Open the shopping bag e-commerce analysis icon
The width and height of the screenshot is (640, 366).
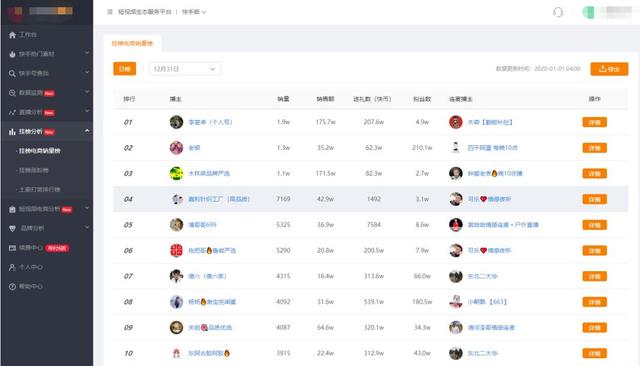[12, 209]
